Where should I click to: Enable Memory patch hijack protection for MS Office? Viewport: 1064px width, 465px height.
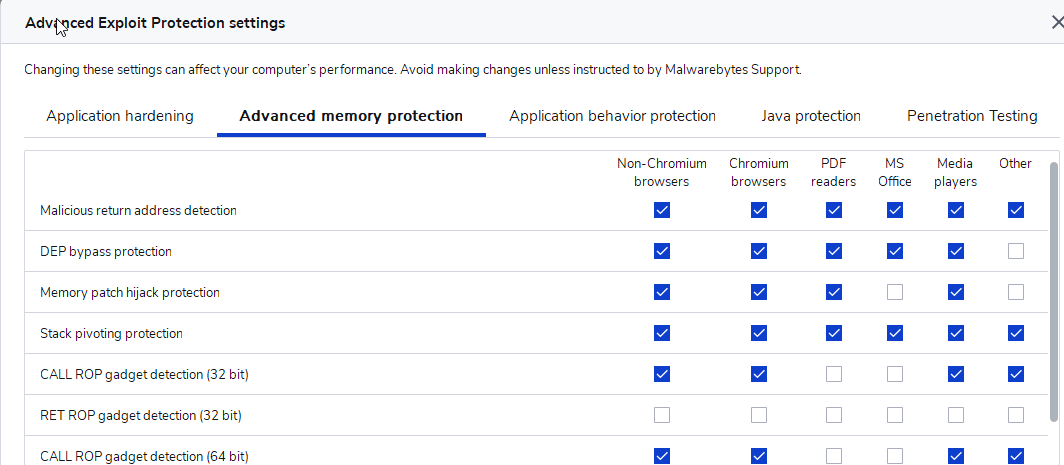pyautogui.click(x=895, y=292)
